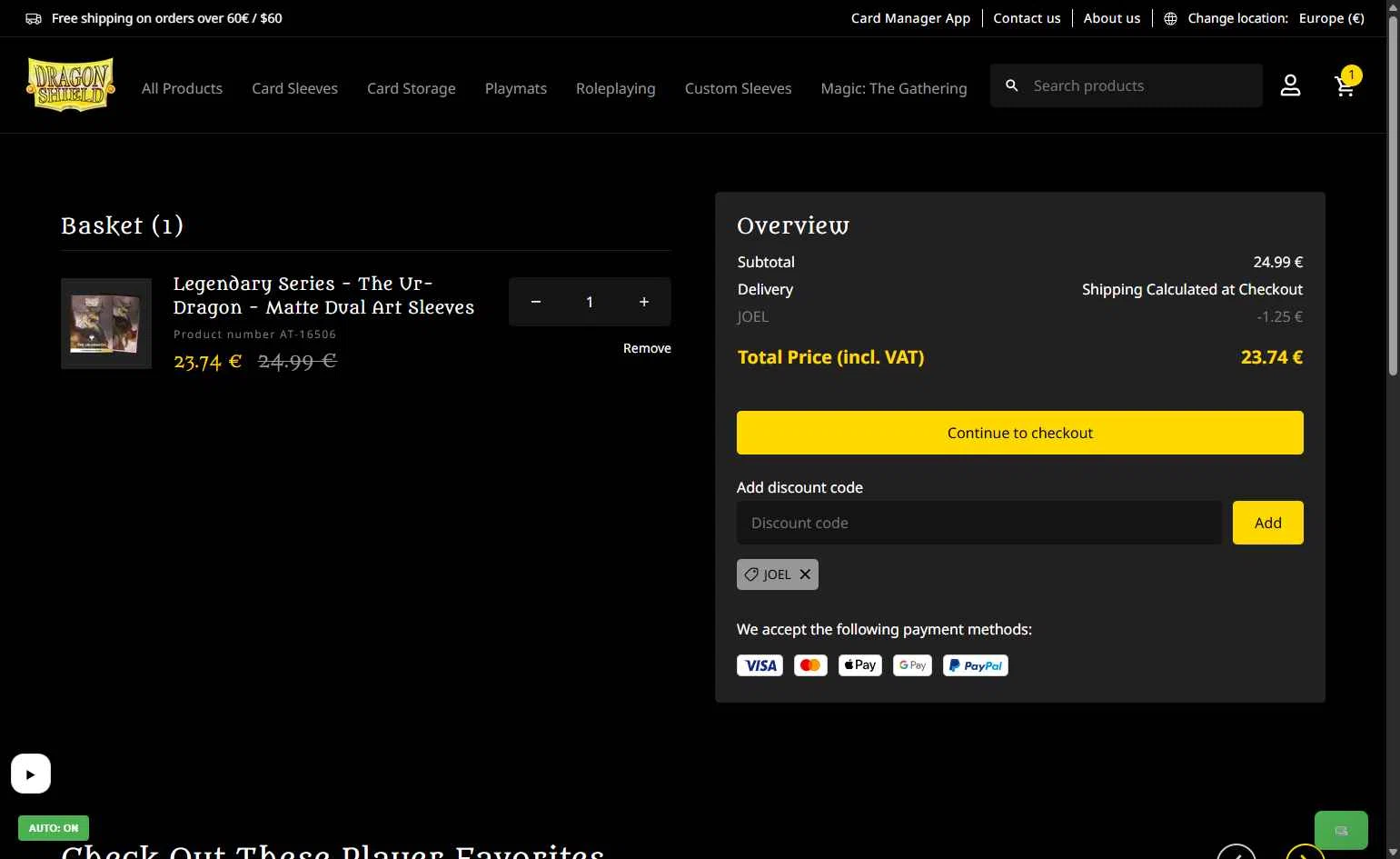Open the All Products menu
Viewport: 1400px width, 859px height.
[x=182, y=88]
